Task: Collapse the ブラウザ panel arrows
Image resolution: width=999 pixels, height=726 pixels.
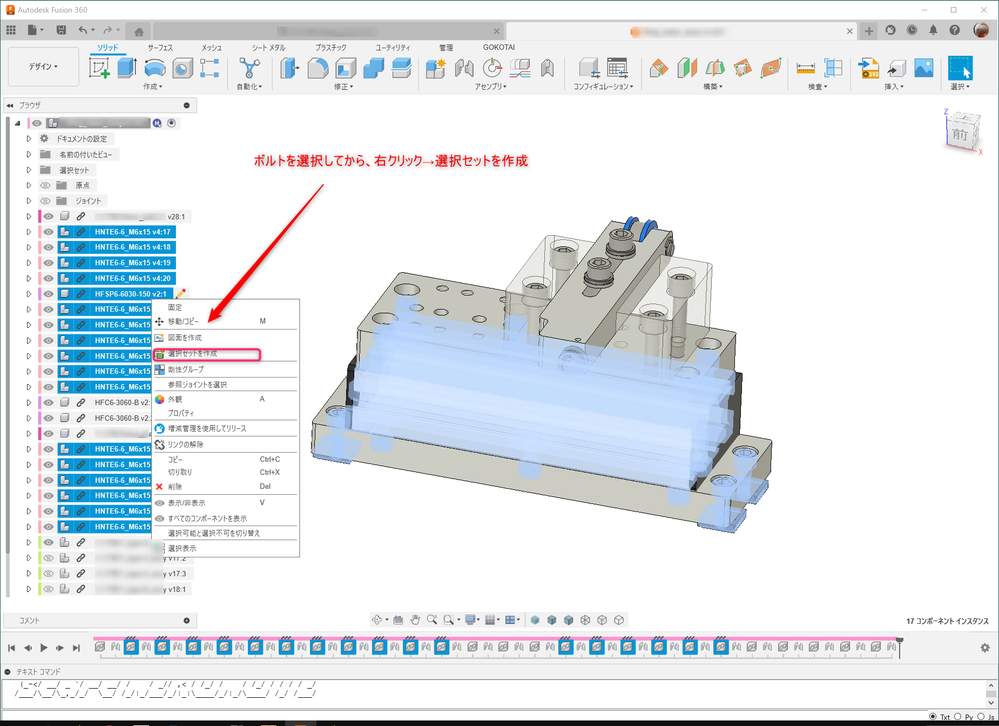Action: pyautogui.click(x=10, y=105)
